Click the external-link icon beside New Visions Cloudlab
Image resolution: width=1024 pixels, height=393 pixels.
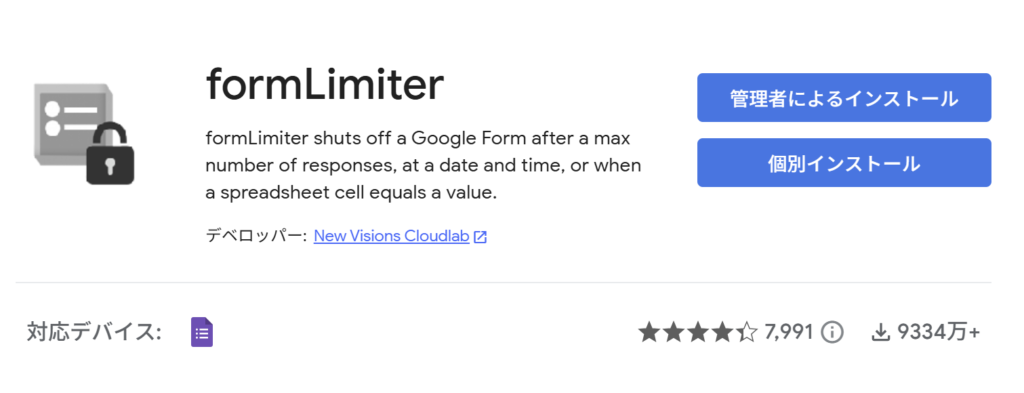(480, 237)
